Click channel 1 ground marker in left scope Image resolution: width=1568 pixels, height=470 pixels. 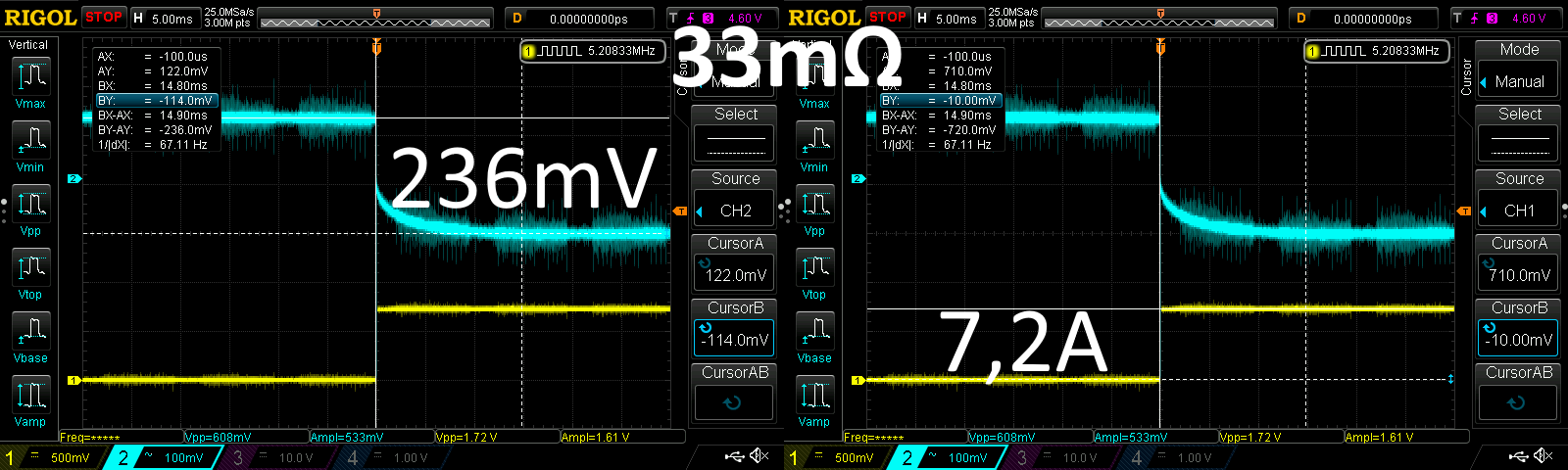click(73, 380)
